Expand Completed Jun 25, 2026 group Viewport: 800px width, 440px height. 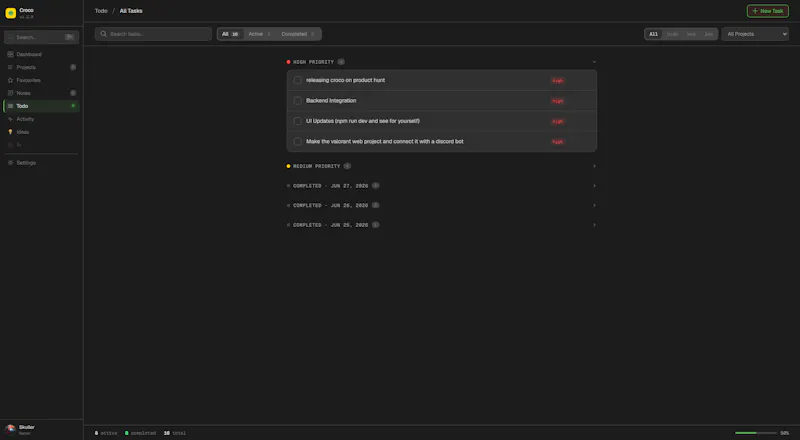click(x=441, y=225)
